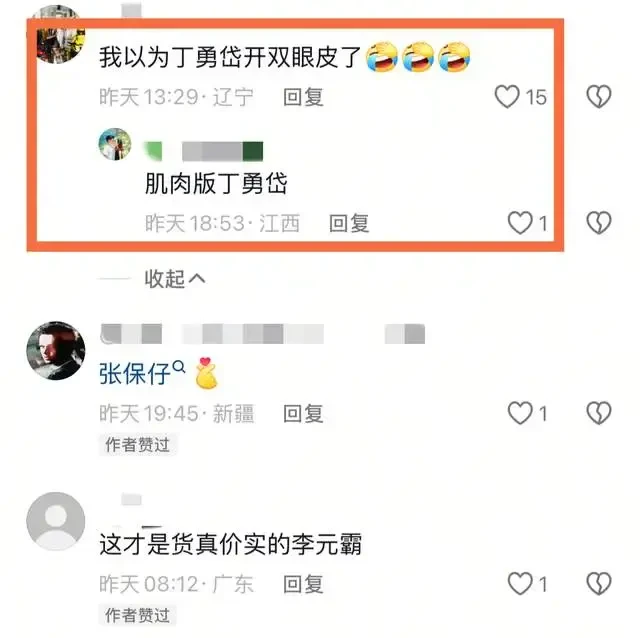Viewport: 640px width, 638px height.
Task: Dislike the comment from 辽宁 at 13:29
Action: point(599,97)
